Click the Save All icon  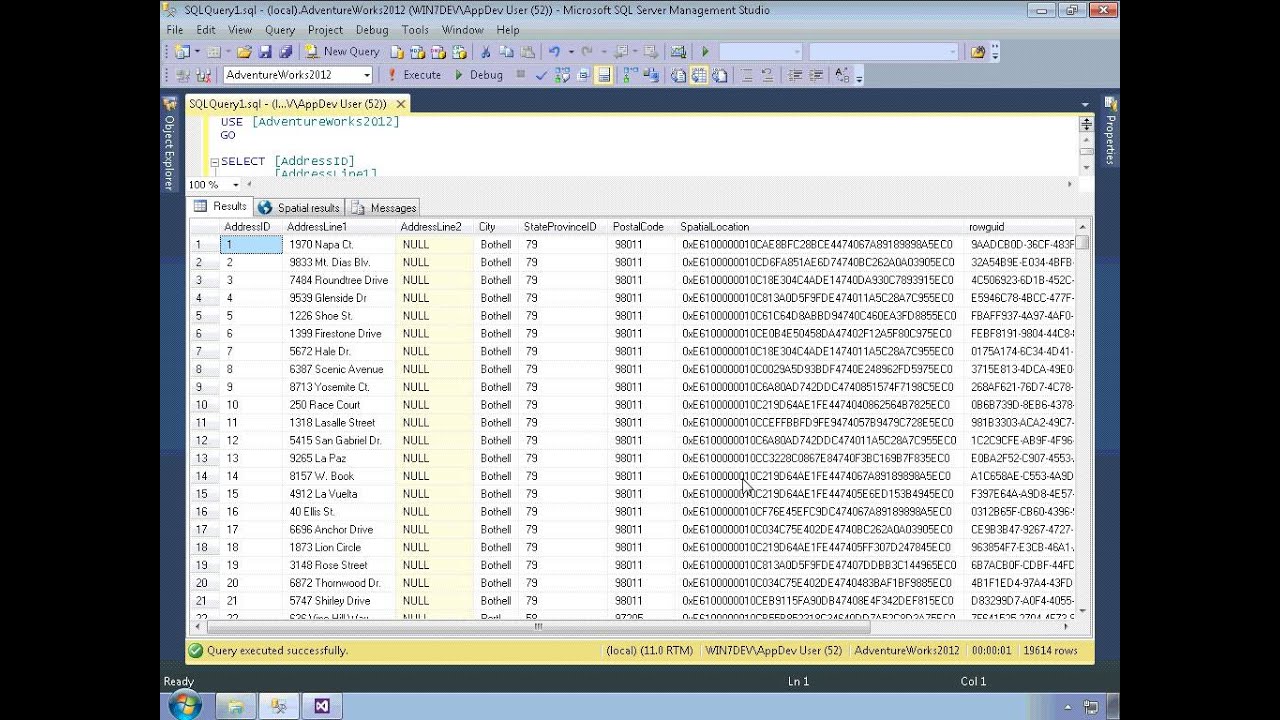(286, 52)
